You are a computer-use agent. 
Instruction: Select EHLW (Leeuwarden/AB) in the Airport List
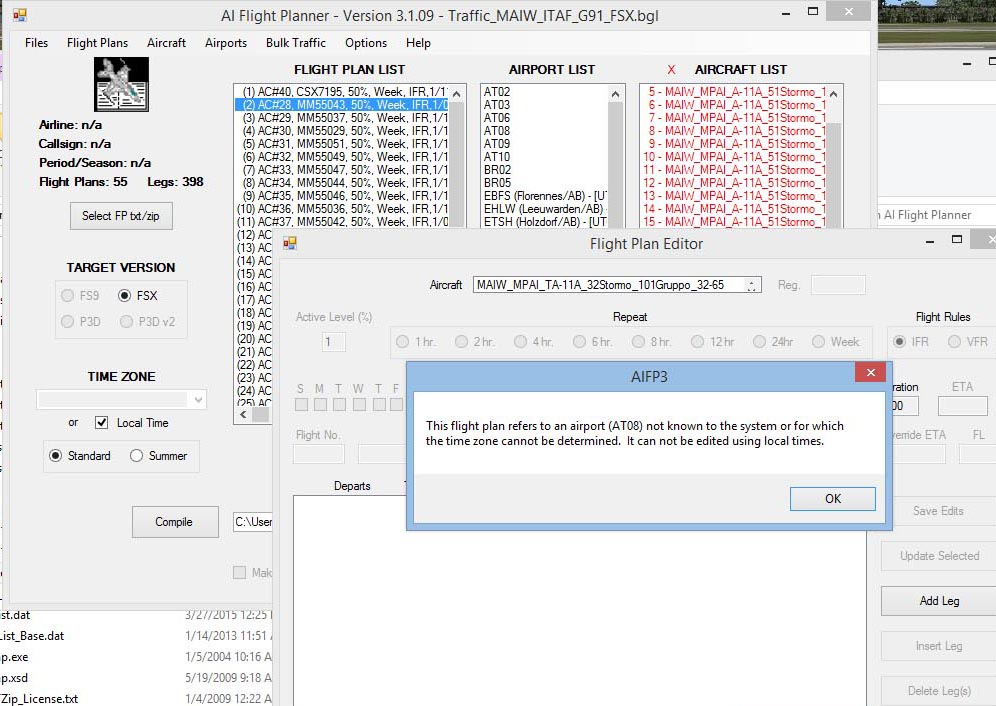(544, 209)
